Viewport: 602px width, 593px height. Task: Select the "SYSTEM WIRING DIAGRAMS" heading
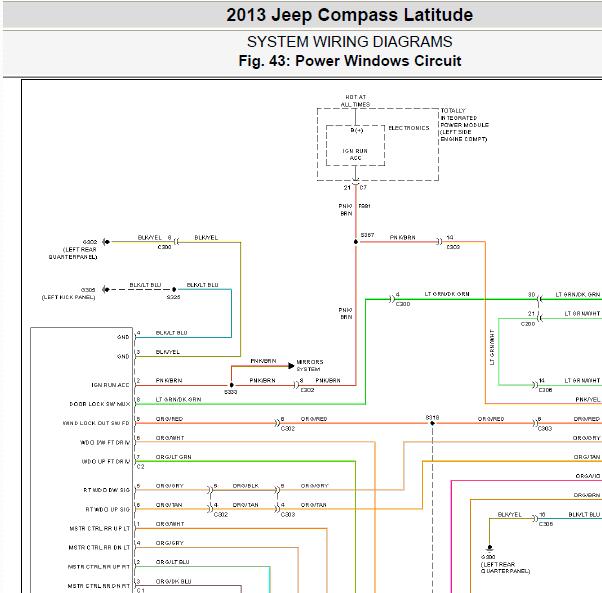coord(349,41)
